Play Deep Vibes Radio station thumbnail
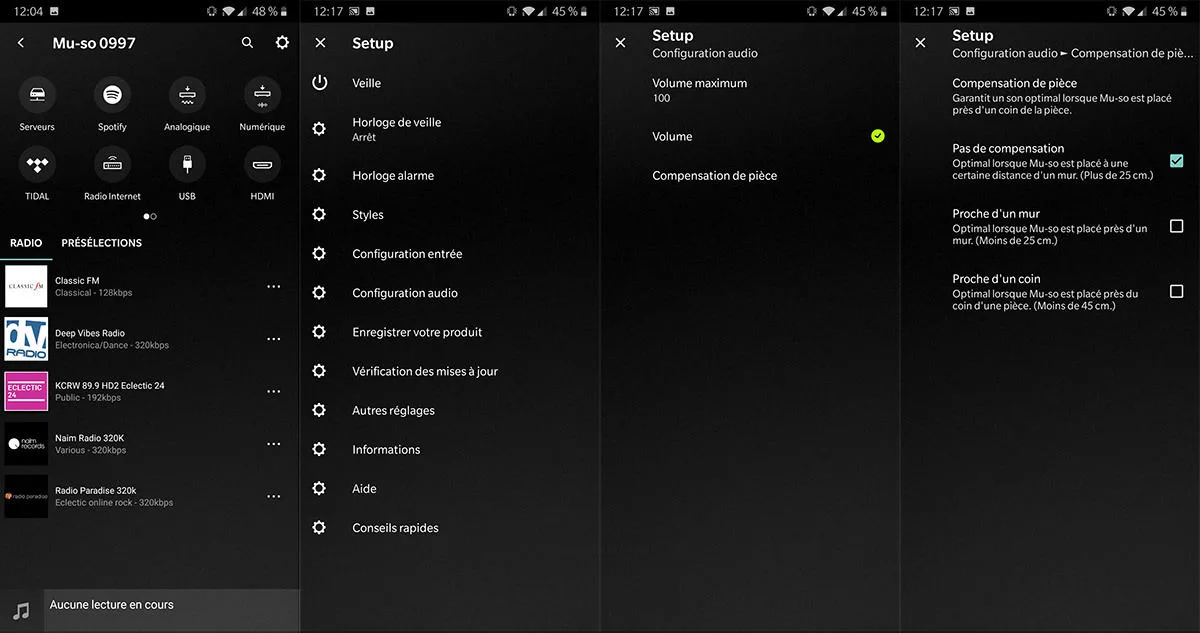Image resolution: width=1200 pixels, height=633 pixels. (26, 339)
